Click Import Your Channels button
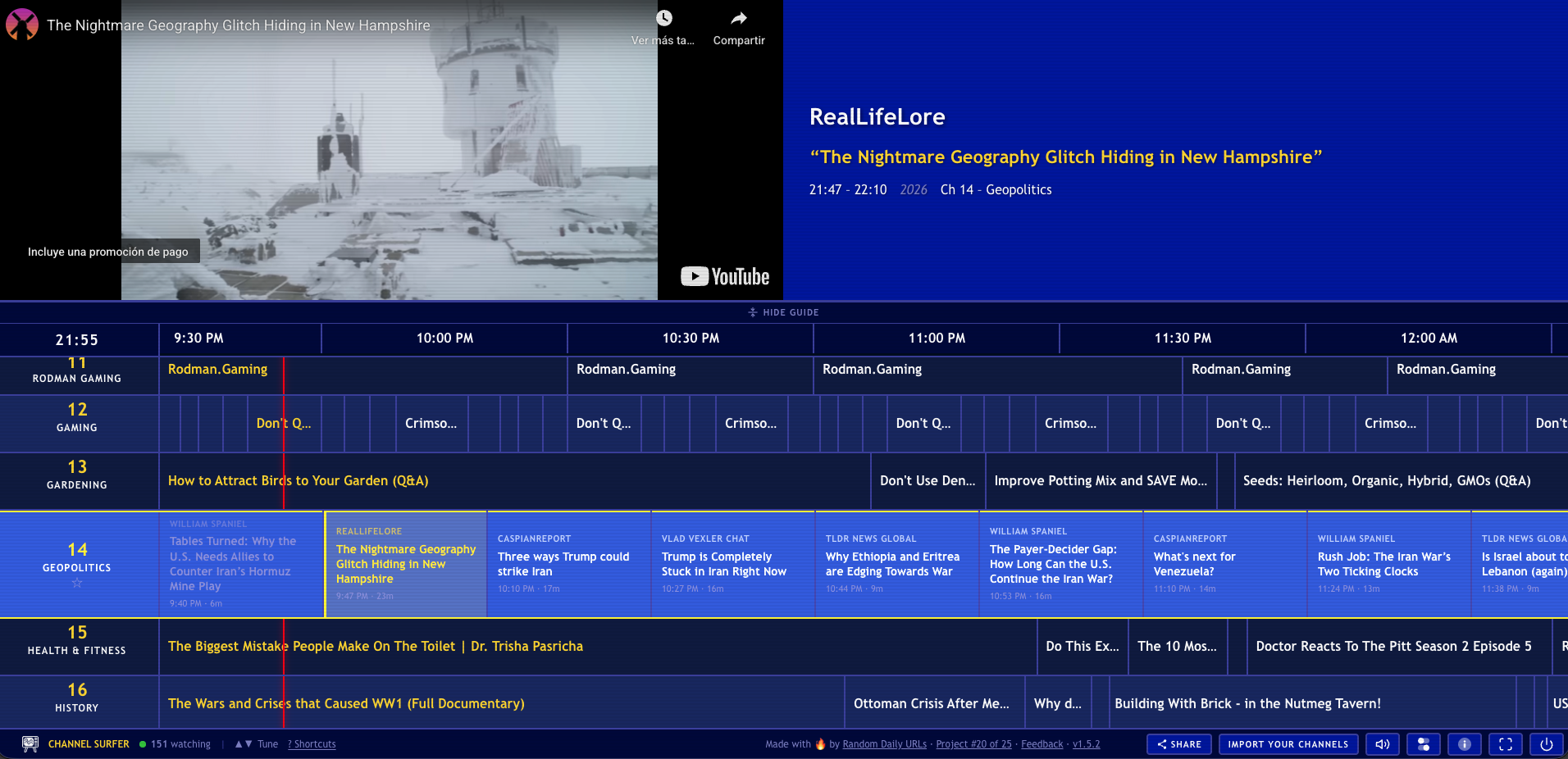Viewport: 1568px width, 759px height. (1288, 744)
